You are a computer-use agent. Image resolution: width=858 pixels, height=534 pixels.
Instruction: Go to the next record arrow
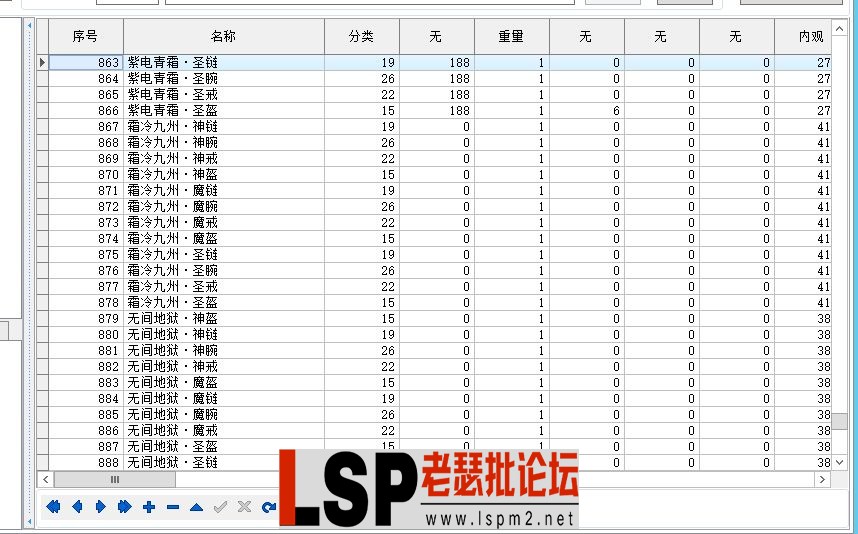(101, 507)
